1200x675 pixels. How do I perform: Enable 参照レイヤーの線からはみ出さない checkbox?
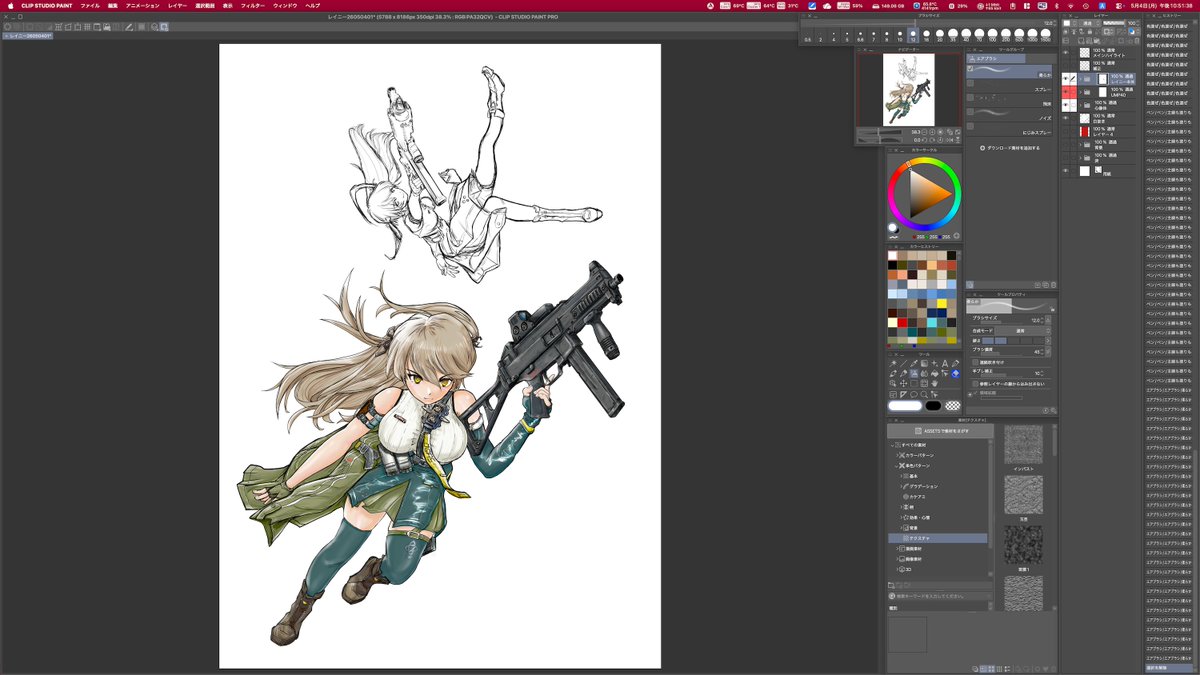[x=975, y=384]
